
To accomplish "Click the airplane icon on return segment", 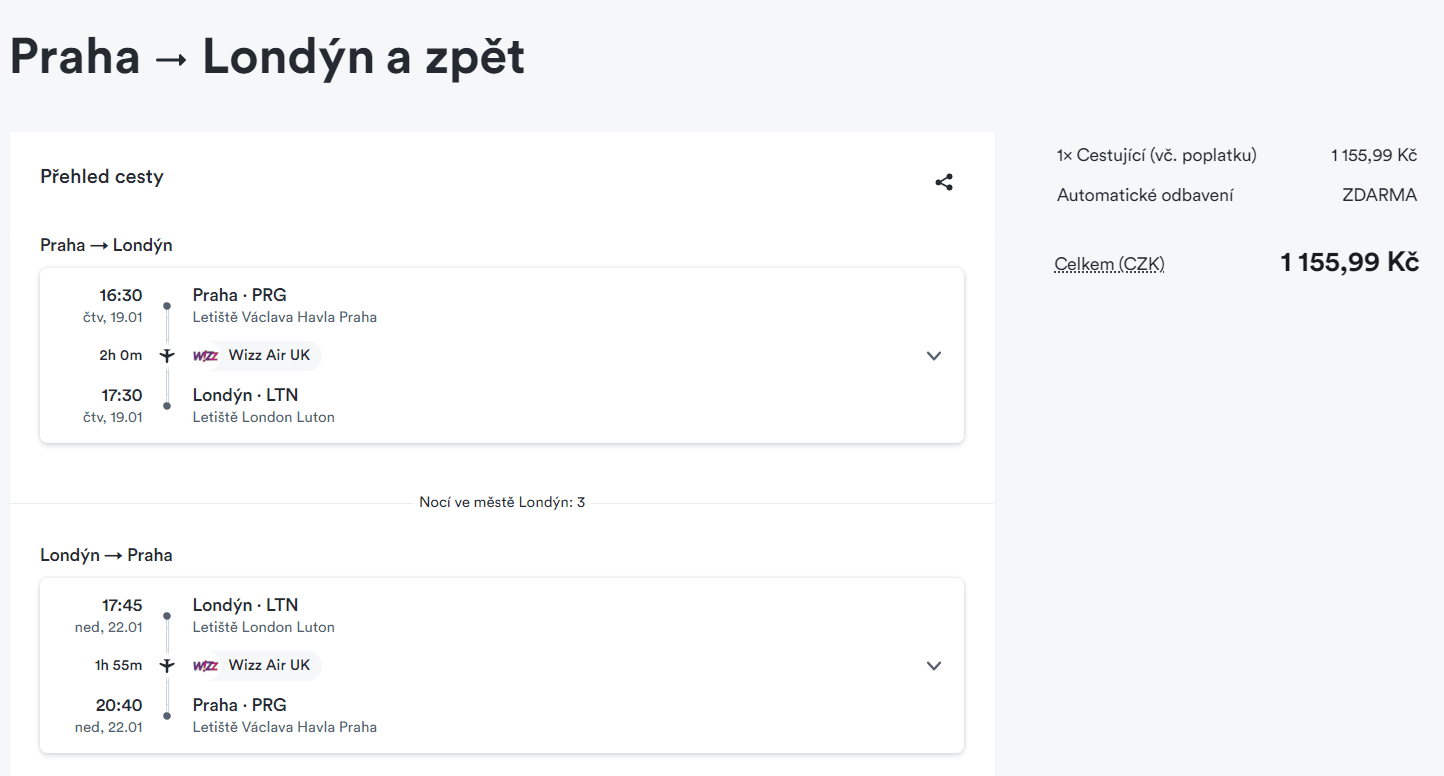I will coord(167,666).
